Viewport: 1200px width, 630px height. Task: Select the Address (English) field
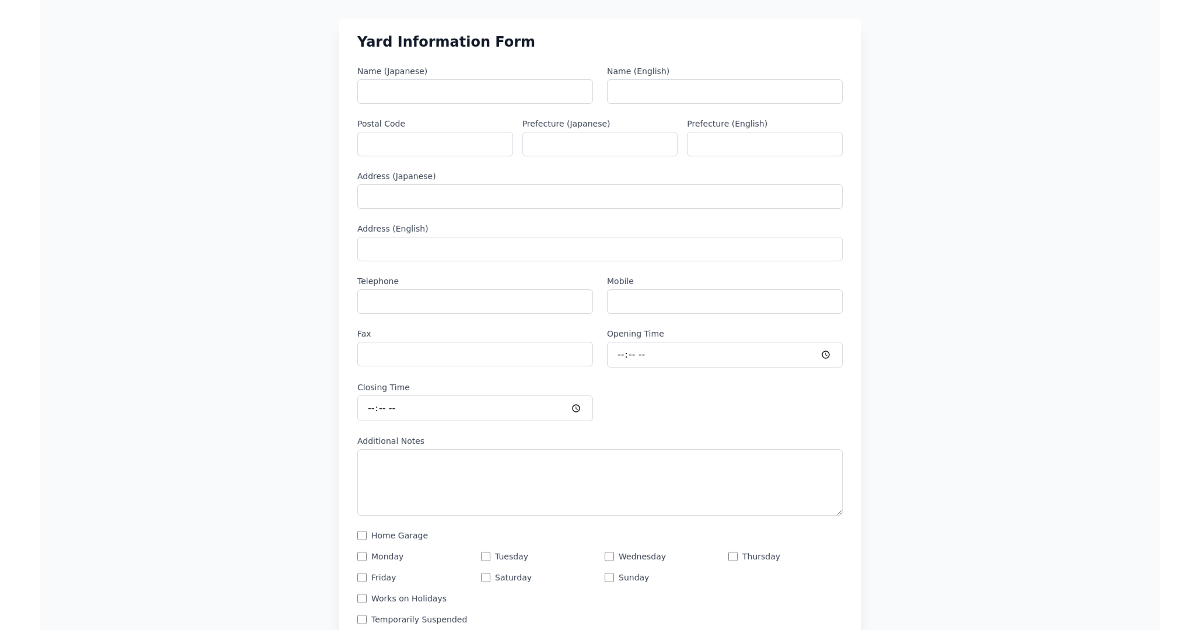pyautogui.click(x=600, y=249)
